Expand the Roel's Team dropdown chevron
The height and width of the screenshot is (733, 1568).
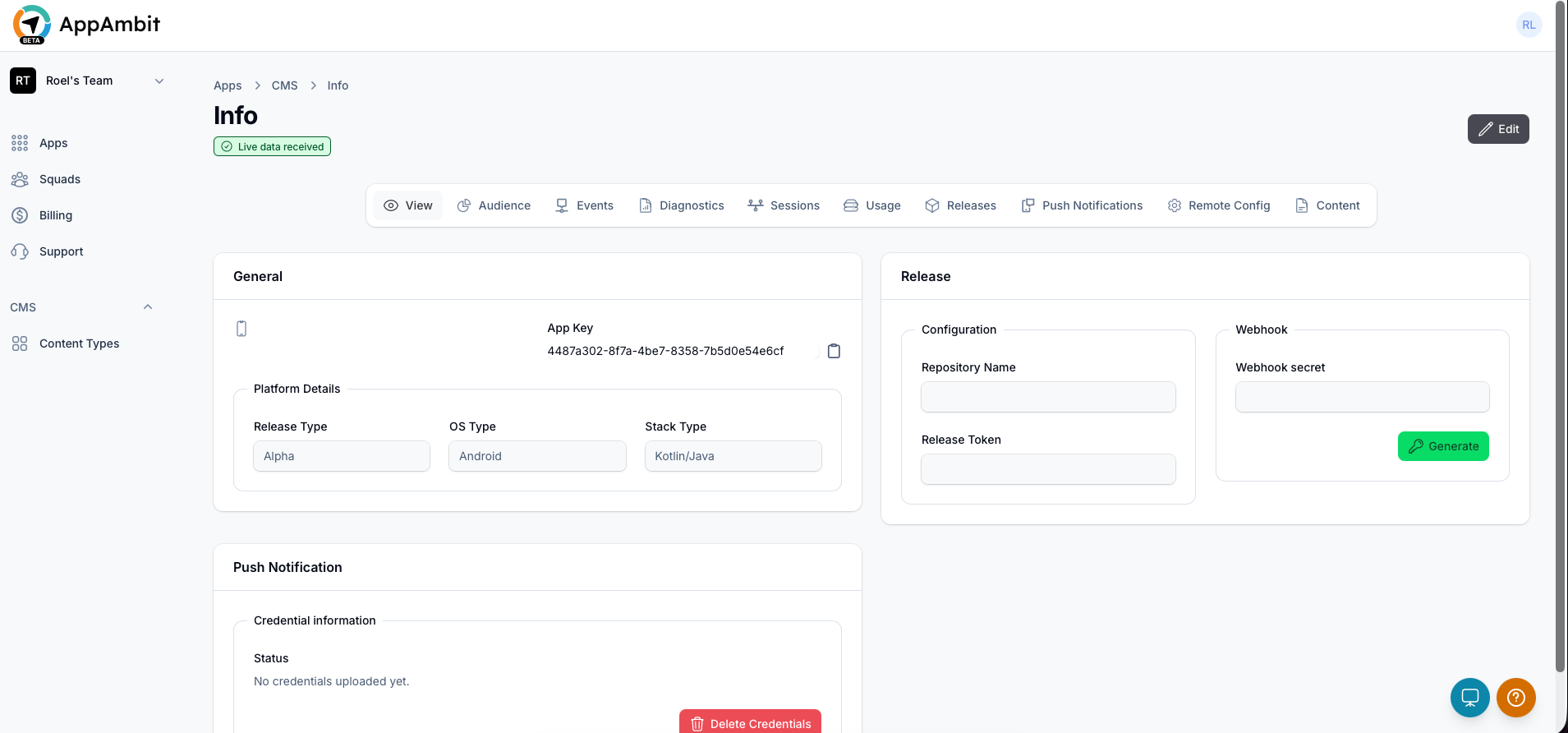(159, 81)
